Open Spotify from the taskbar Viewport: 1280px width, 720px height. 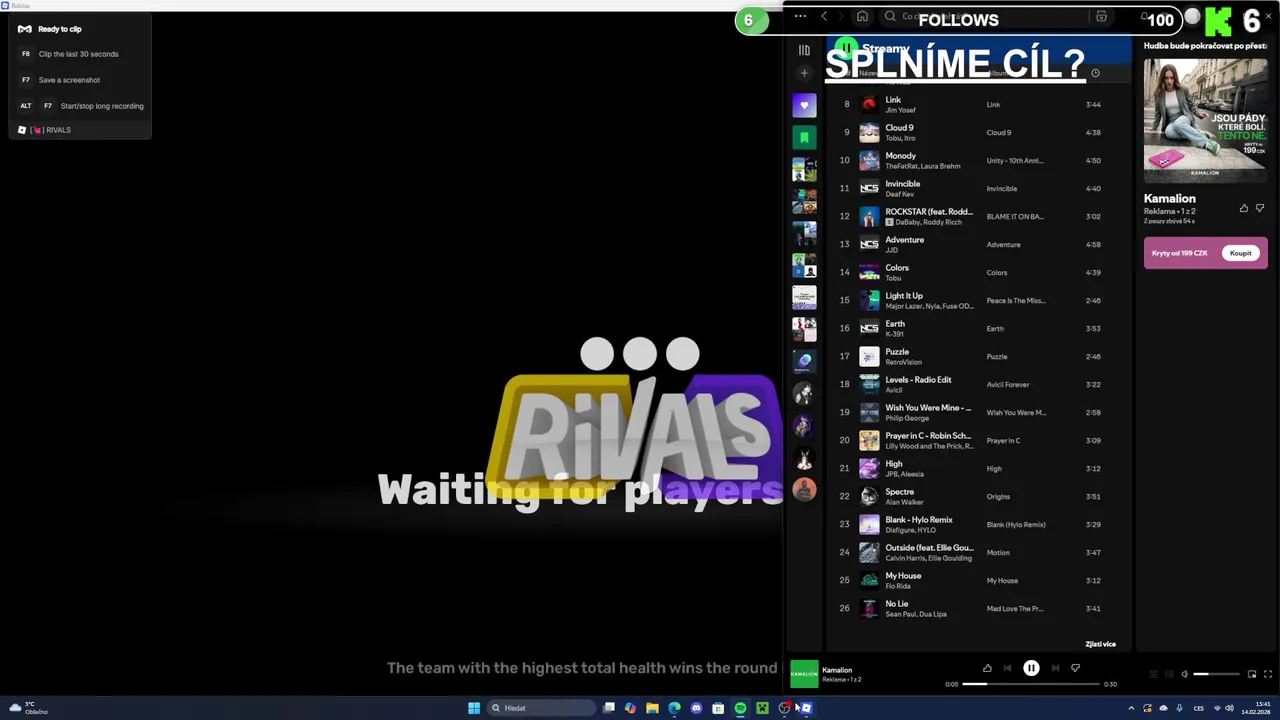(x=740, y=708)
